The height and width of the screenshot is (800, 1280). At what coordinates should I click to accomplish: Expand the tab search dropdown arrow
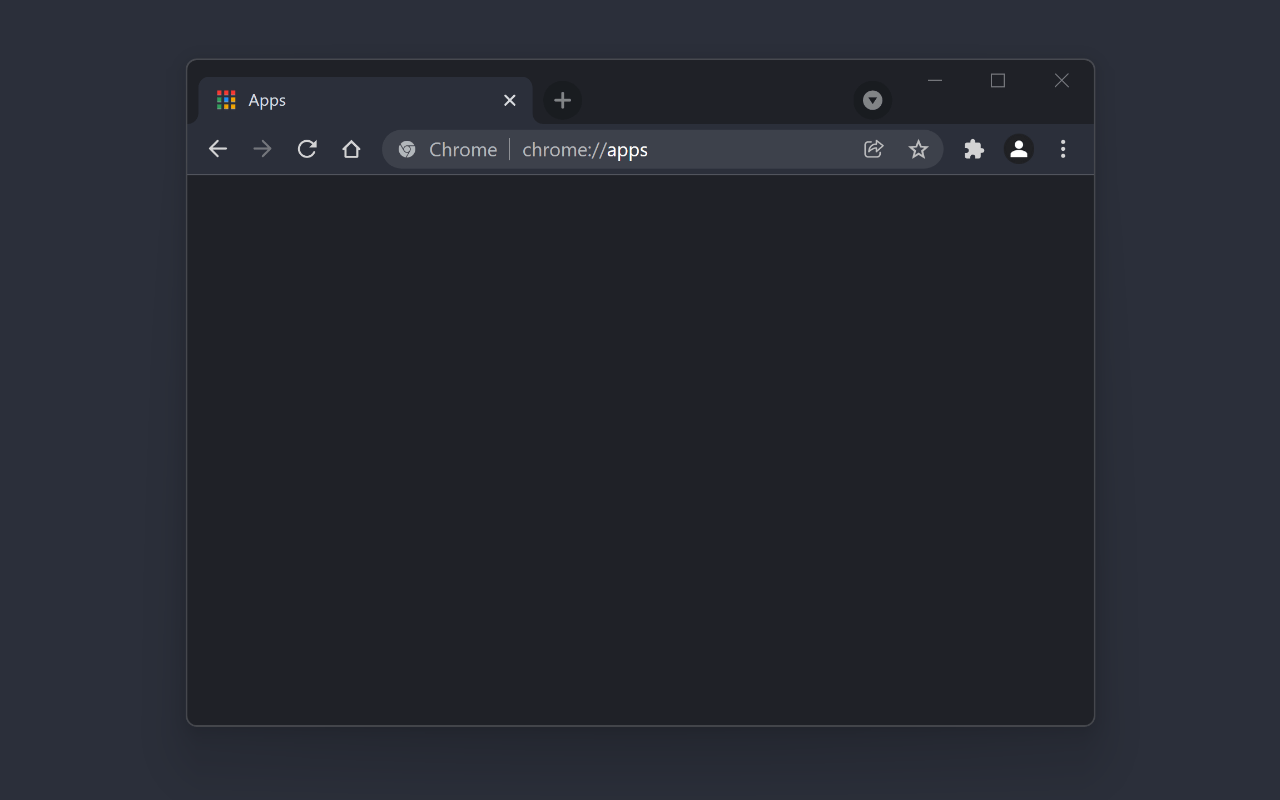pos(872,100)
